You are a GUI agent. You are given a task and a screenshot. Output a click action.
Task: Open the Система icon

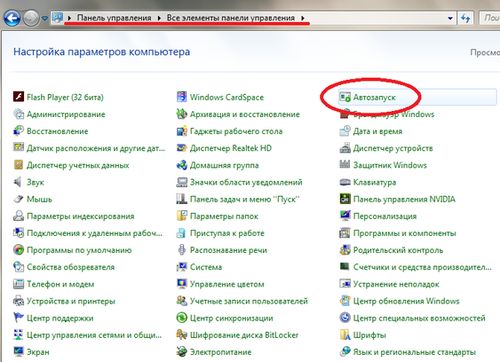(182, 267)
